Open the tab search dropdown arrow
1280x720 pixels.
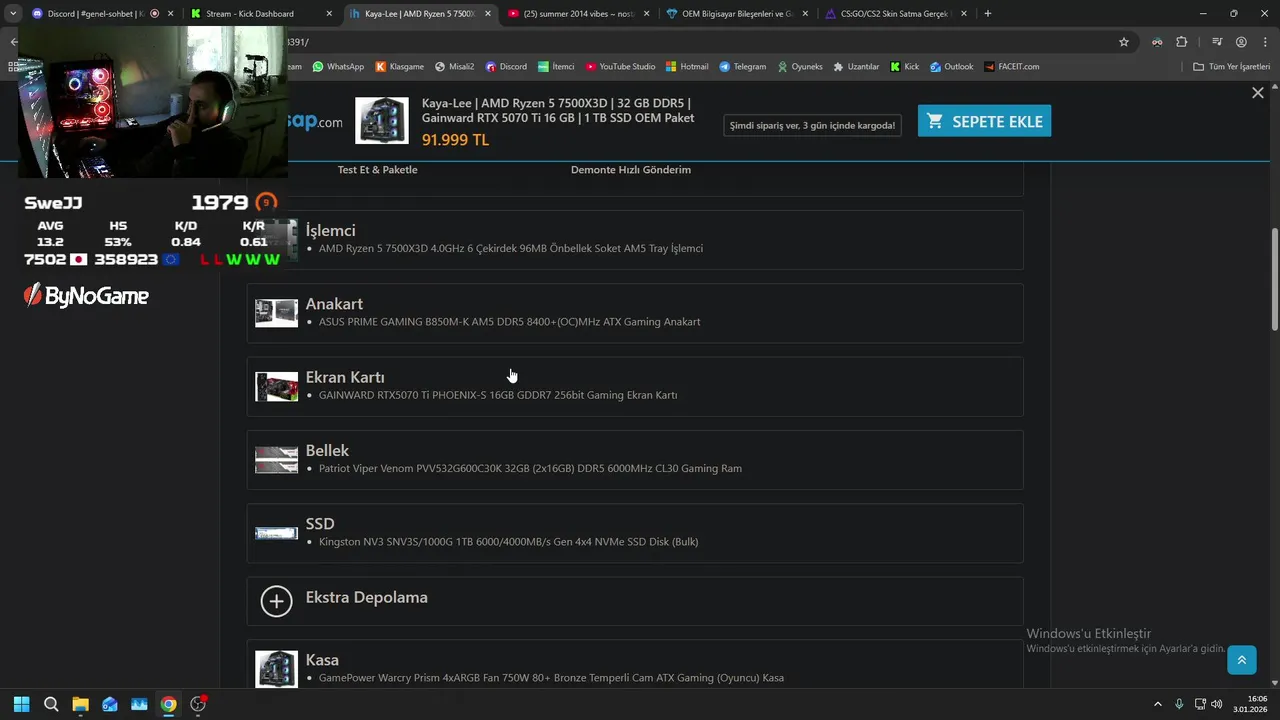pyautogui.click(x=13, y=14)
